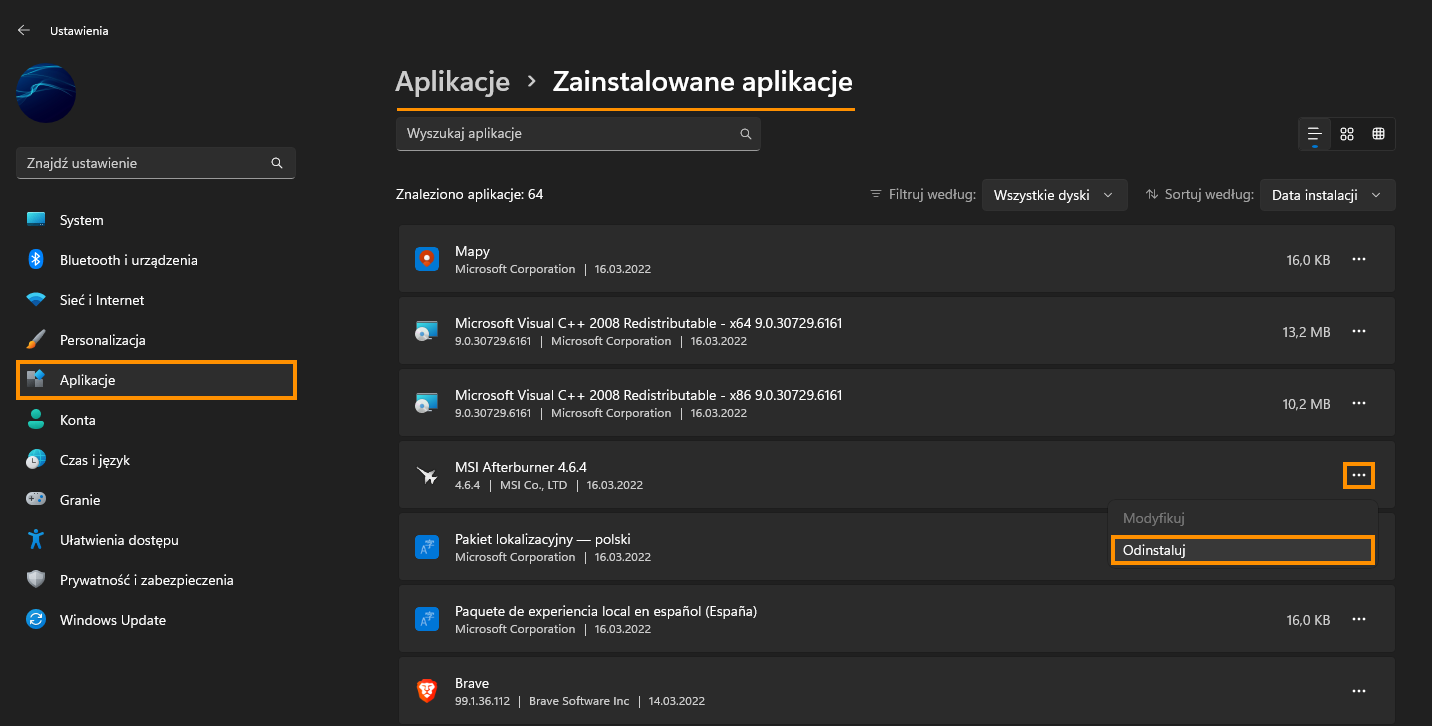The width and height of the screenshot is (1432, 726).
Task: Click the Aplikacje sidebar icon
Action: point(36,379)
